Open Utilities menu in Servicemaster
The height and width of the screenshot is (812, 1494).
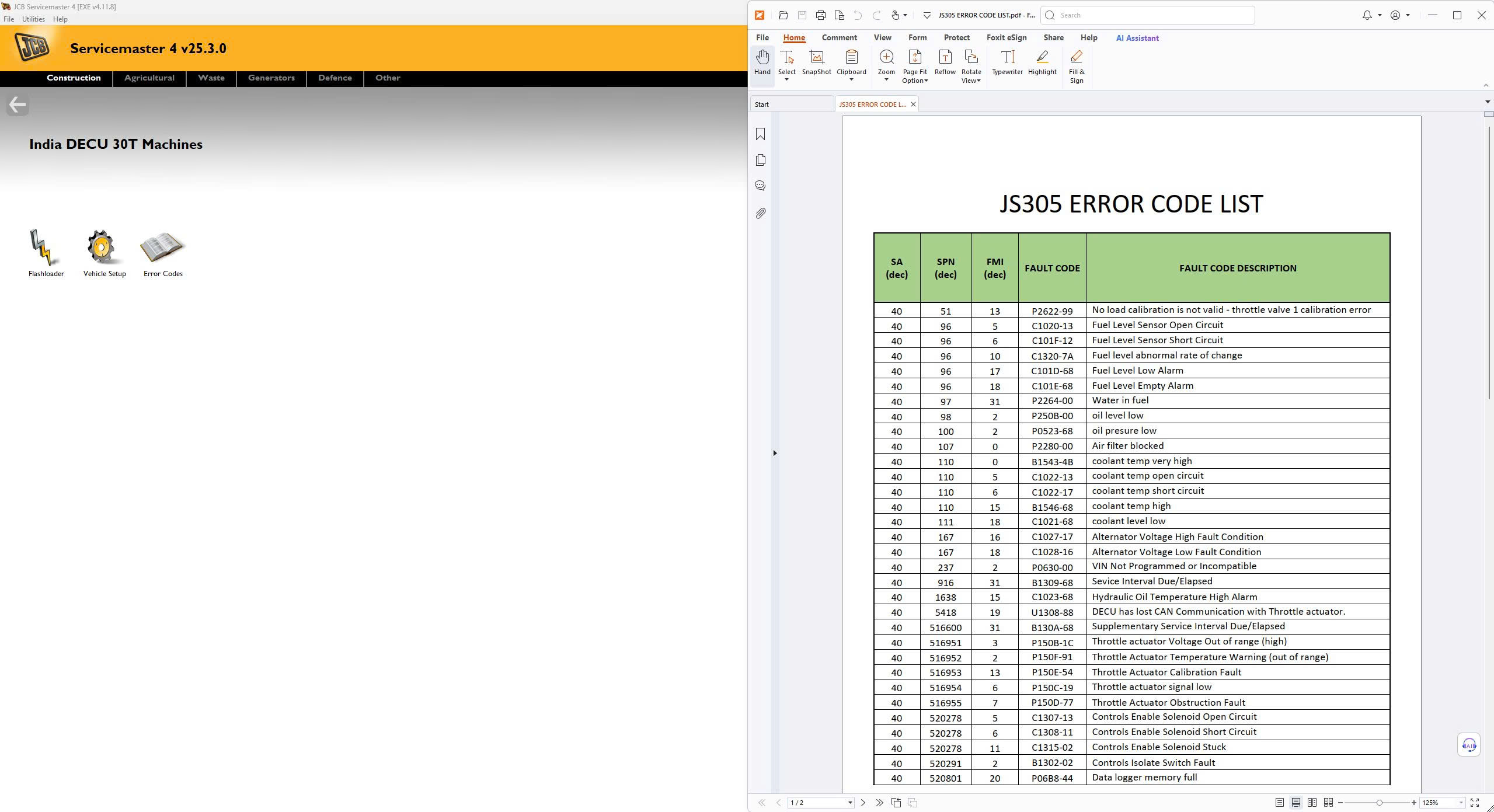pyautogui.click(x=33, y=19)
